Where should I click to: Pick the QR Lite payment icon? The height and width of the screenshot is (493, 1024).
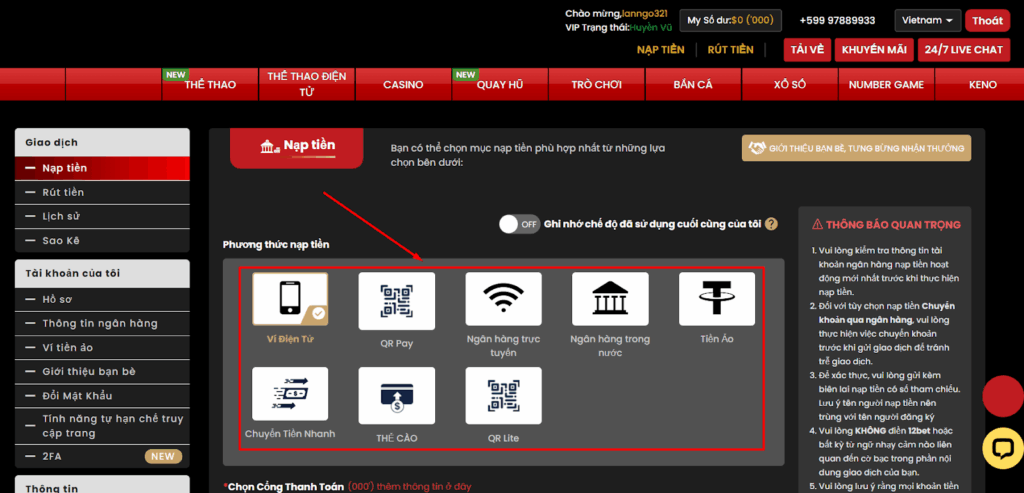click(504, 396)
